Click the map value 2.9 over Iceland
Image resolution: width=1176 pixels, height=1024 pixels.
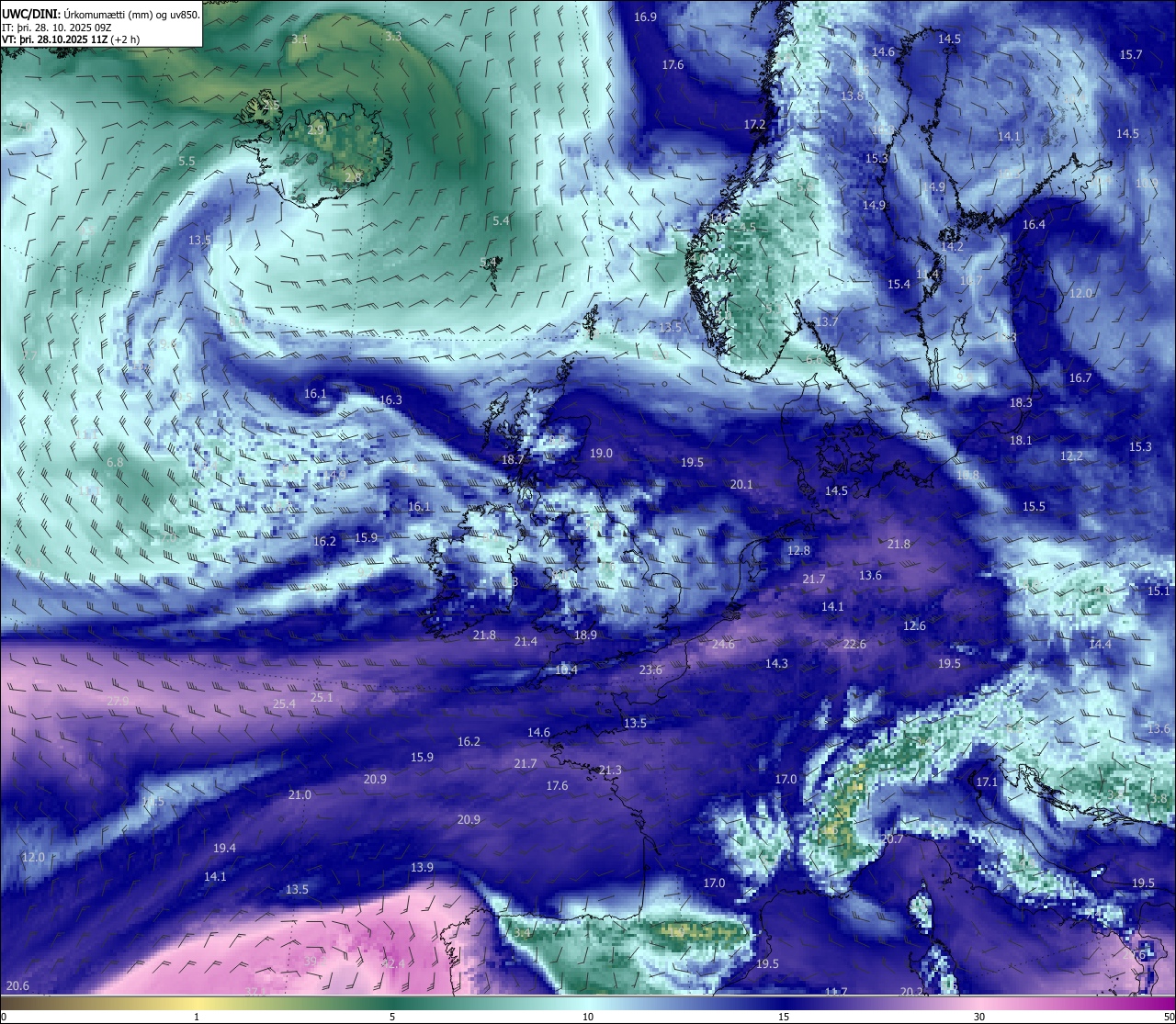(315, 130)
